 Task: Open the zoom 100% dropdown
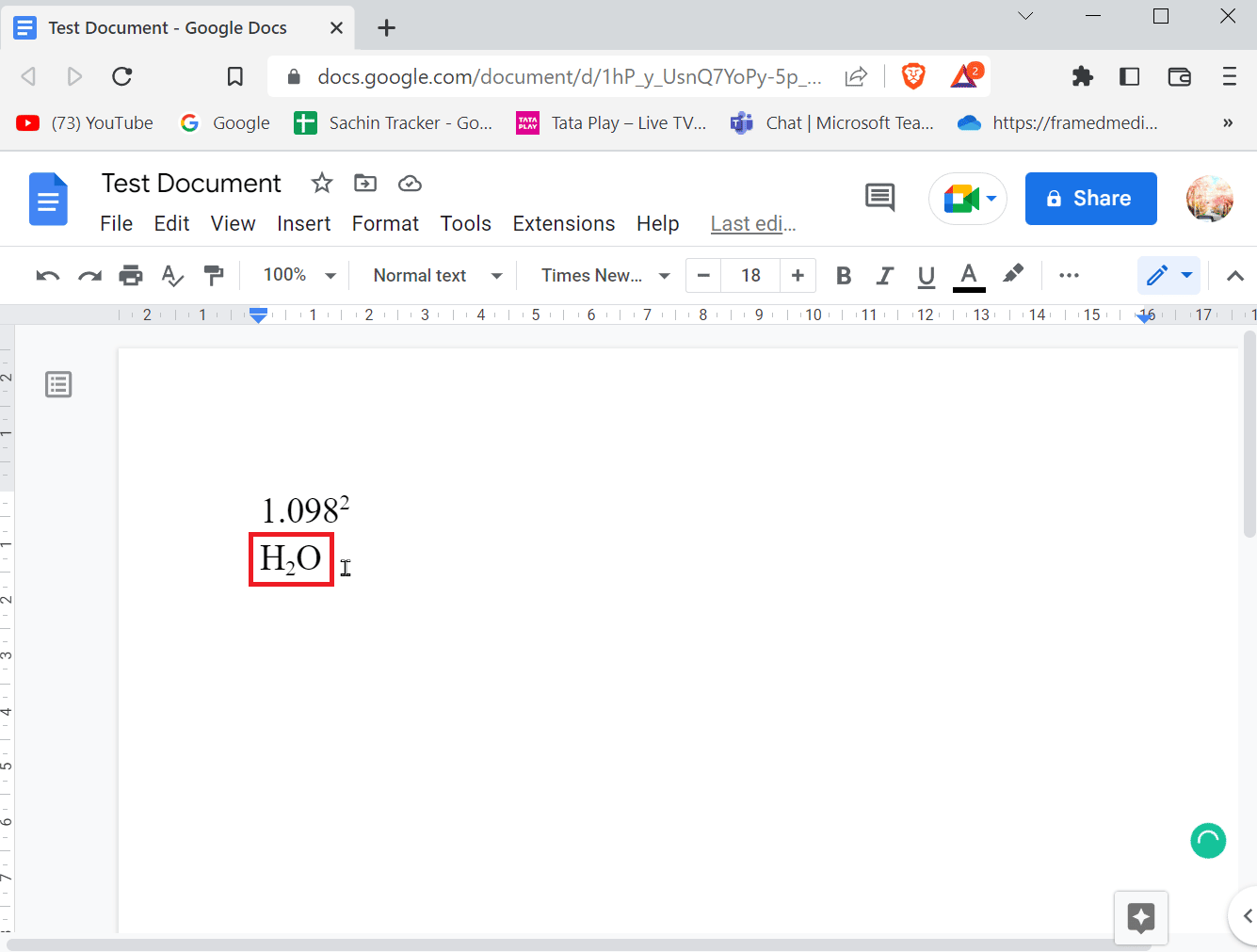point(299,275)
